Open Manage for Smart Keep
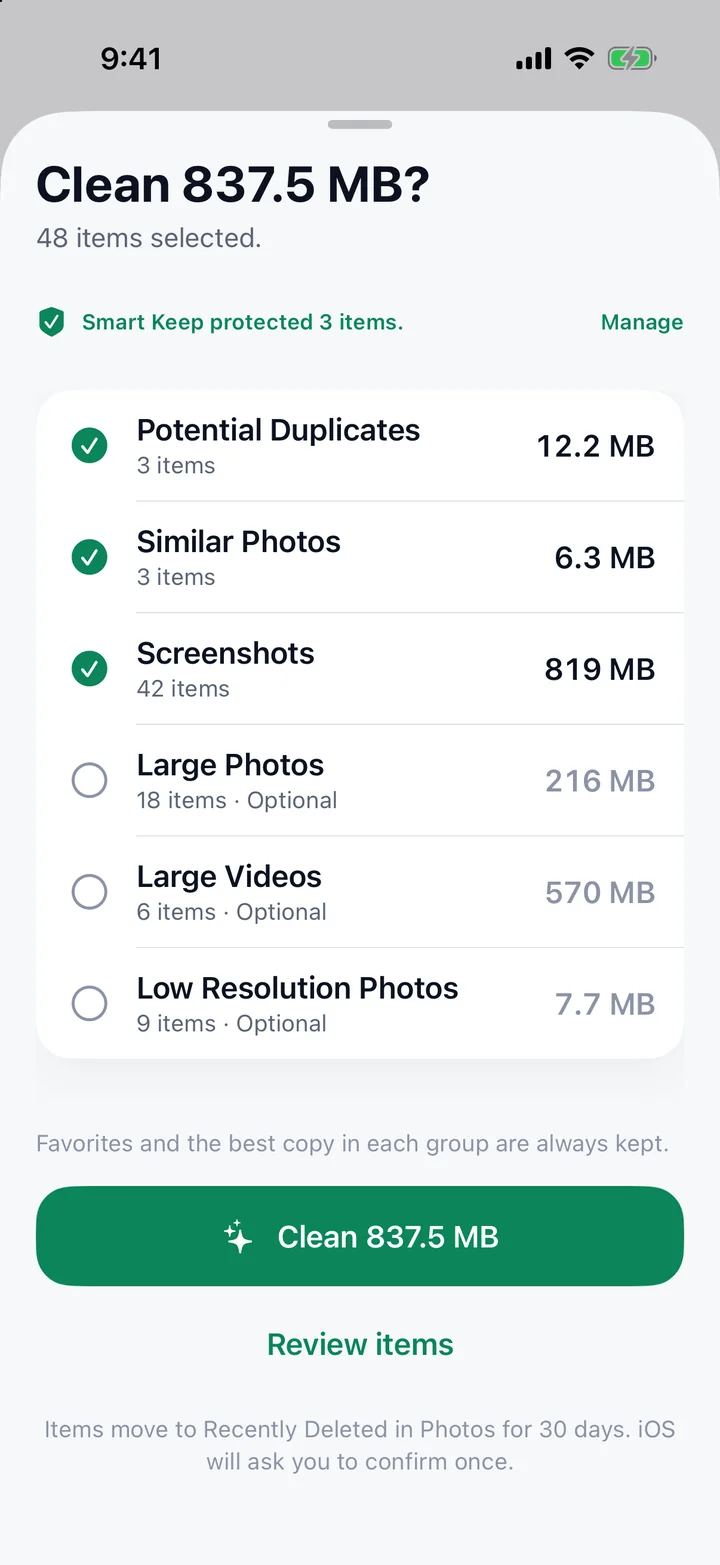Screen dimensions: 720x1565 [x=642, y=322]
